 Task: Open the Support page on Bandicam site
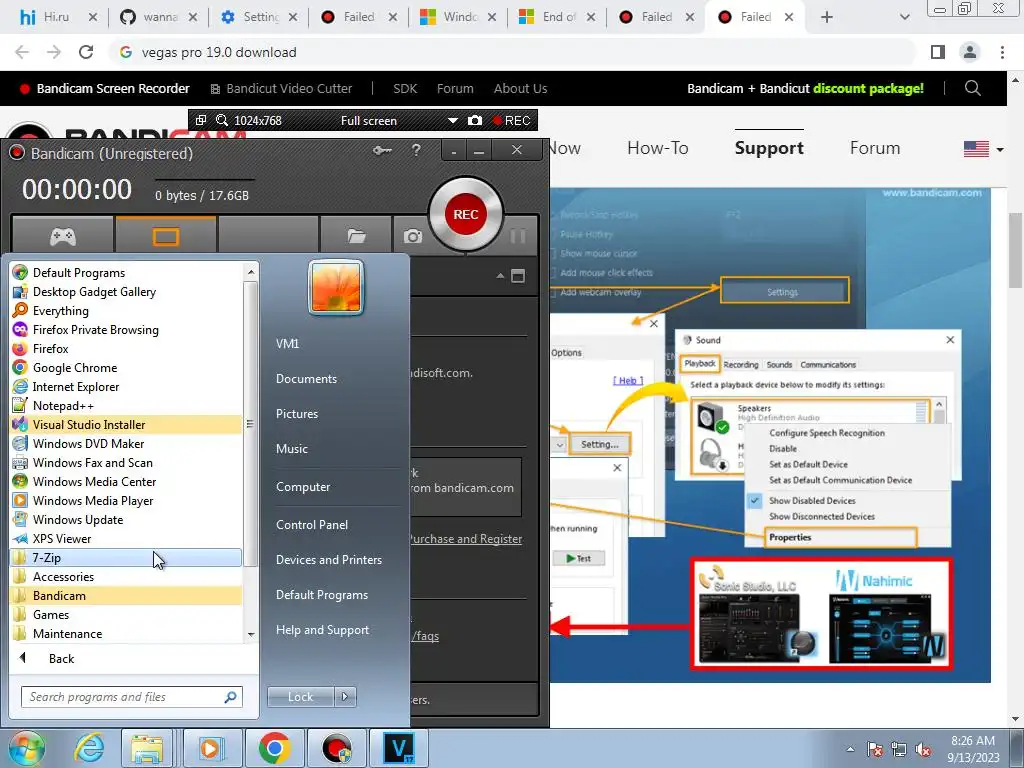click(x=769, y=148)
